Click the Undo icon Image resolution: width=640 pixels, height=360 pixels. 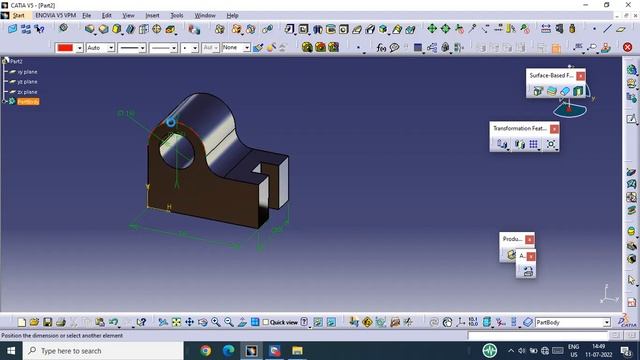click(x=113, y=322)
